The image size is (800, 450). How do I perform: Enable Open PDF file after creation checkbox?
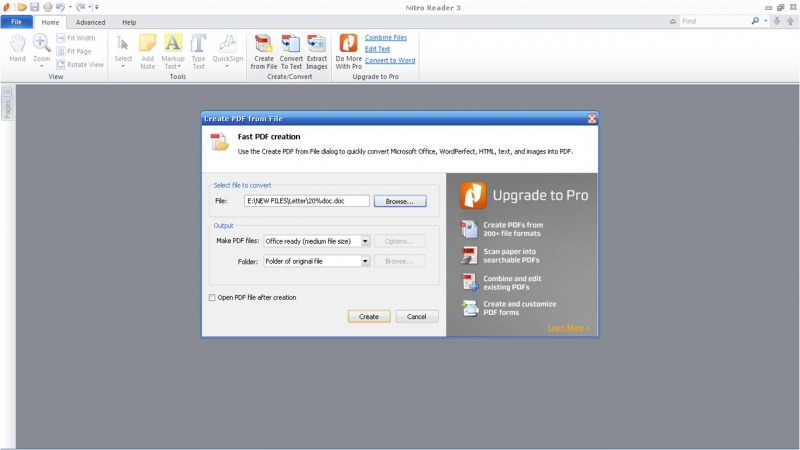click(212, 297)
